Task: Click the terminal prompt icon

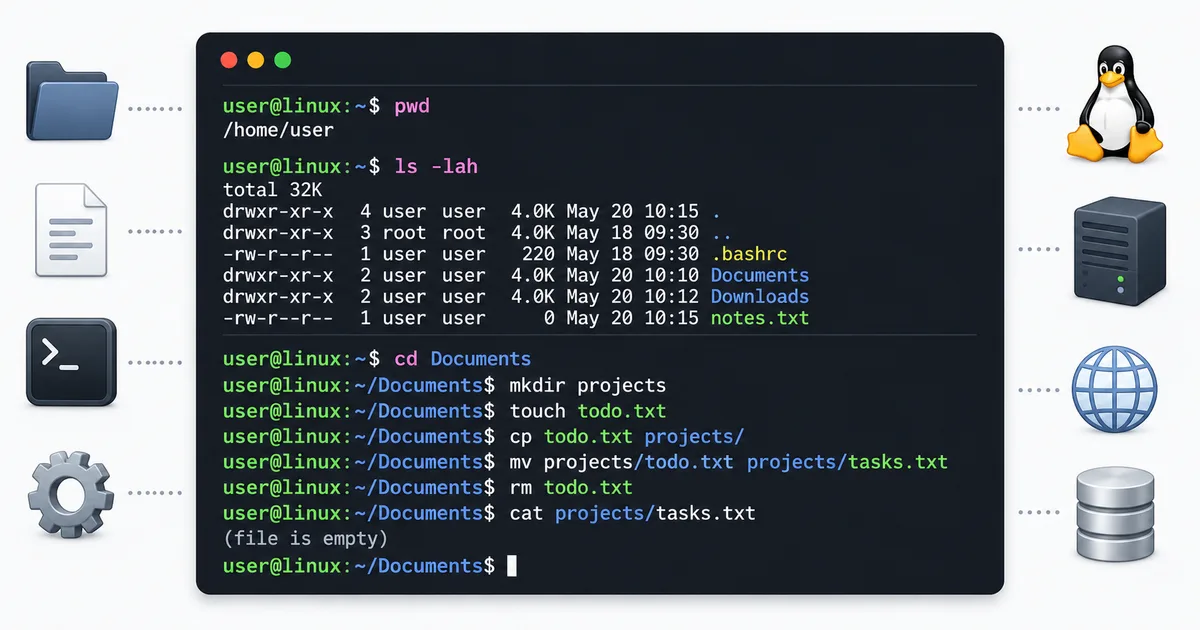Action: pos(72,361)
